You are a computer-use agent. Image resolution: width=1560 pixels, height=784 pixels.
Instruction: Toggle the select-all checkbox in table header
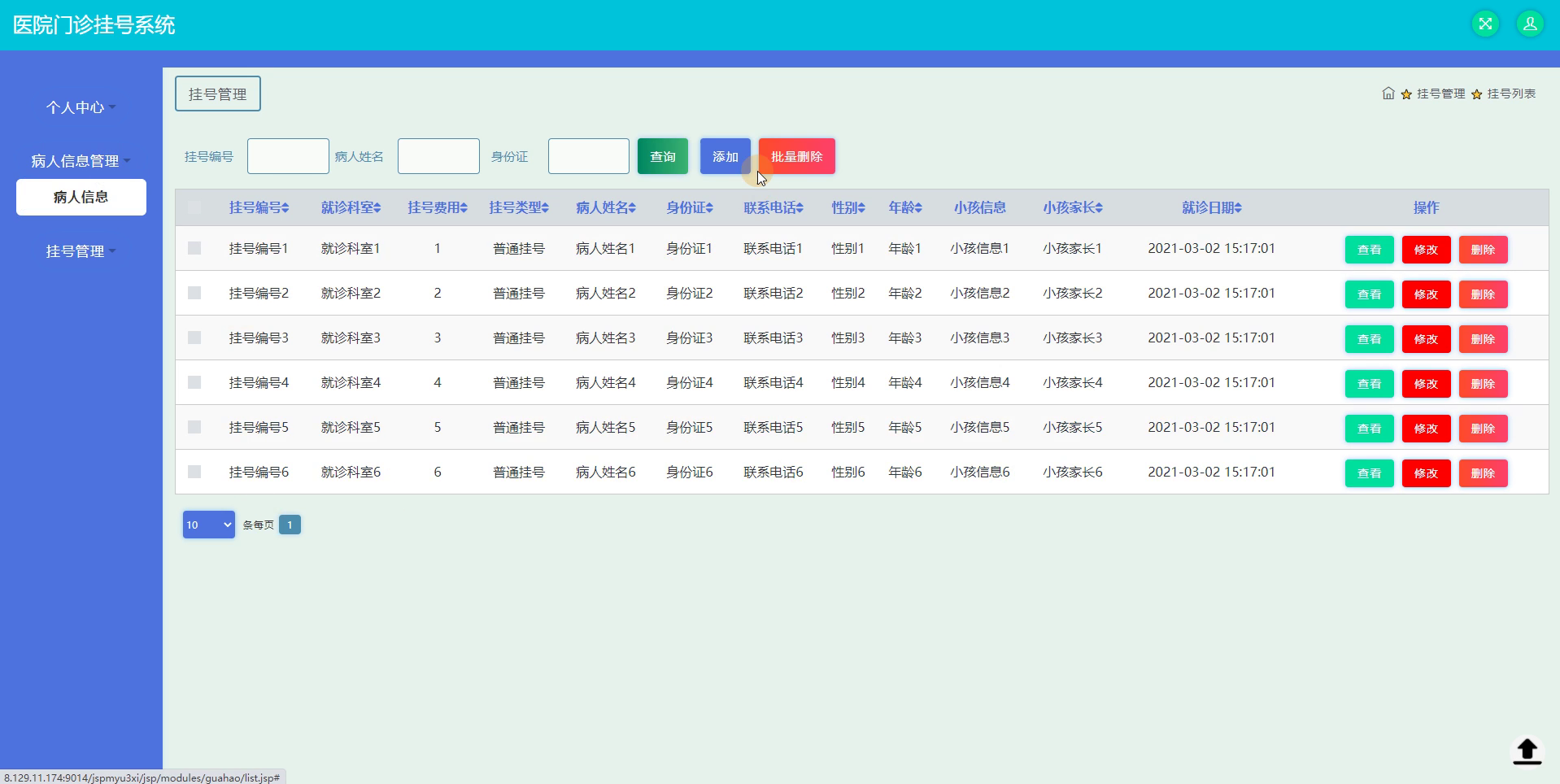(x=194, y=207)
